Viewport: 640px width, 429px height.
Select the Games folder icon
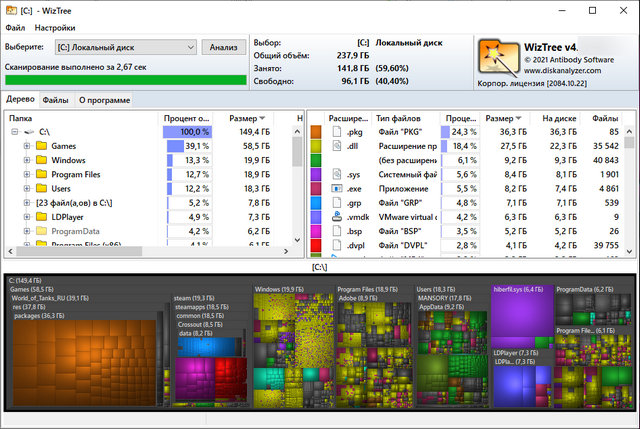[41, 146]
